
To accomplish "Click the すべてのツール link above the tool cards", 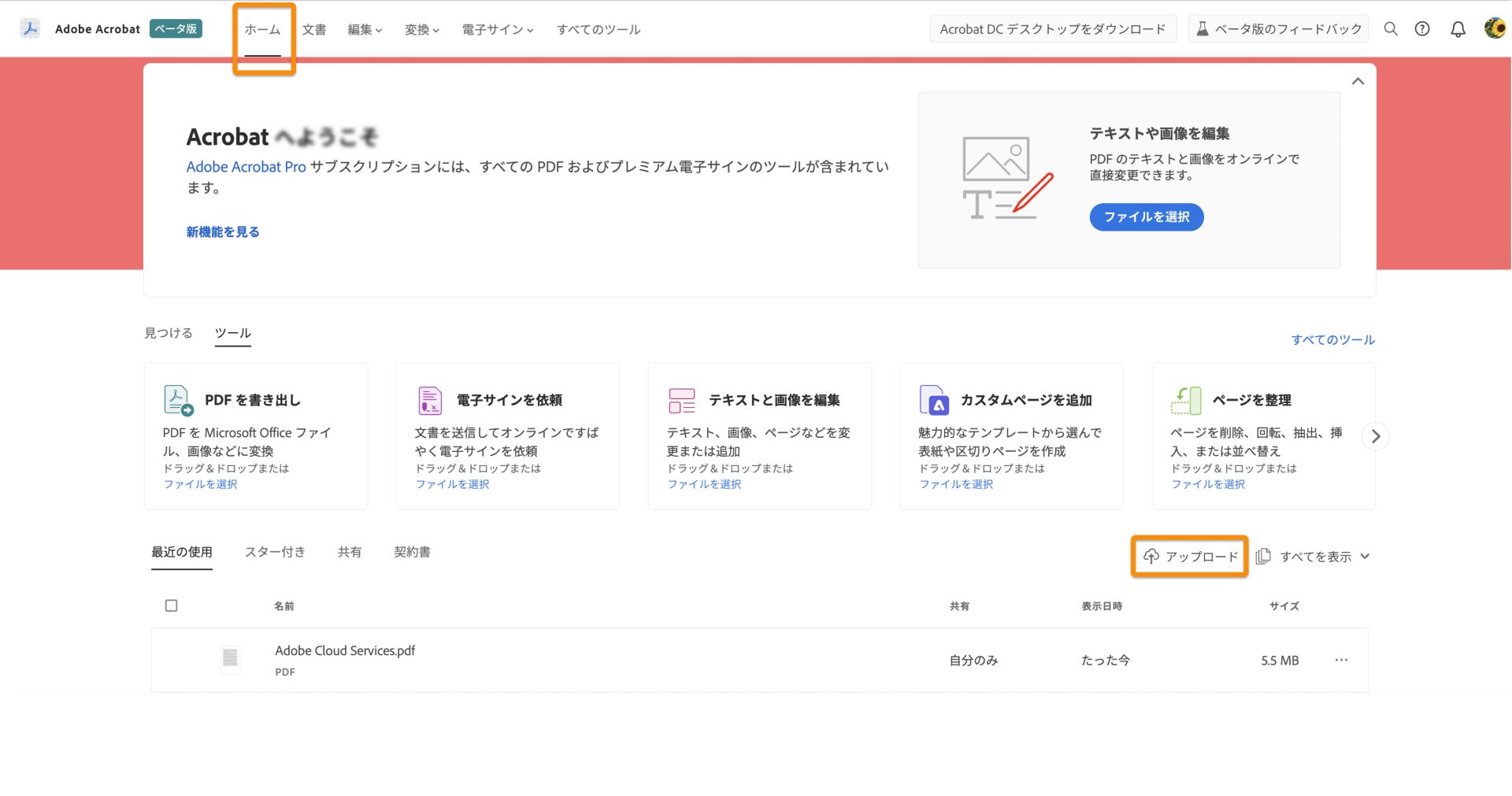I will pyautogui.click(x=1333, y=340).
